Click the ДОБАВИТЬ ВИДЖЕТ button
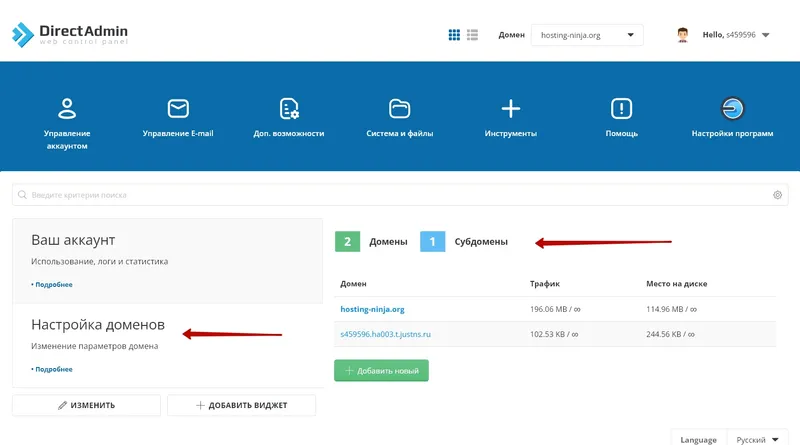Screen dimensions: 800x445 pos(241,405)
